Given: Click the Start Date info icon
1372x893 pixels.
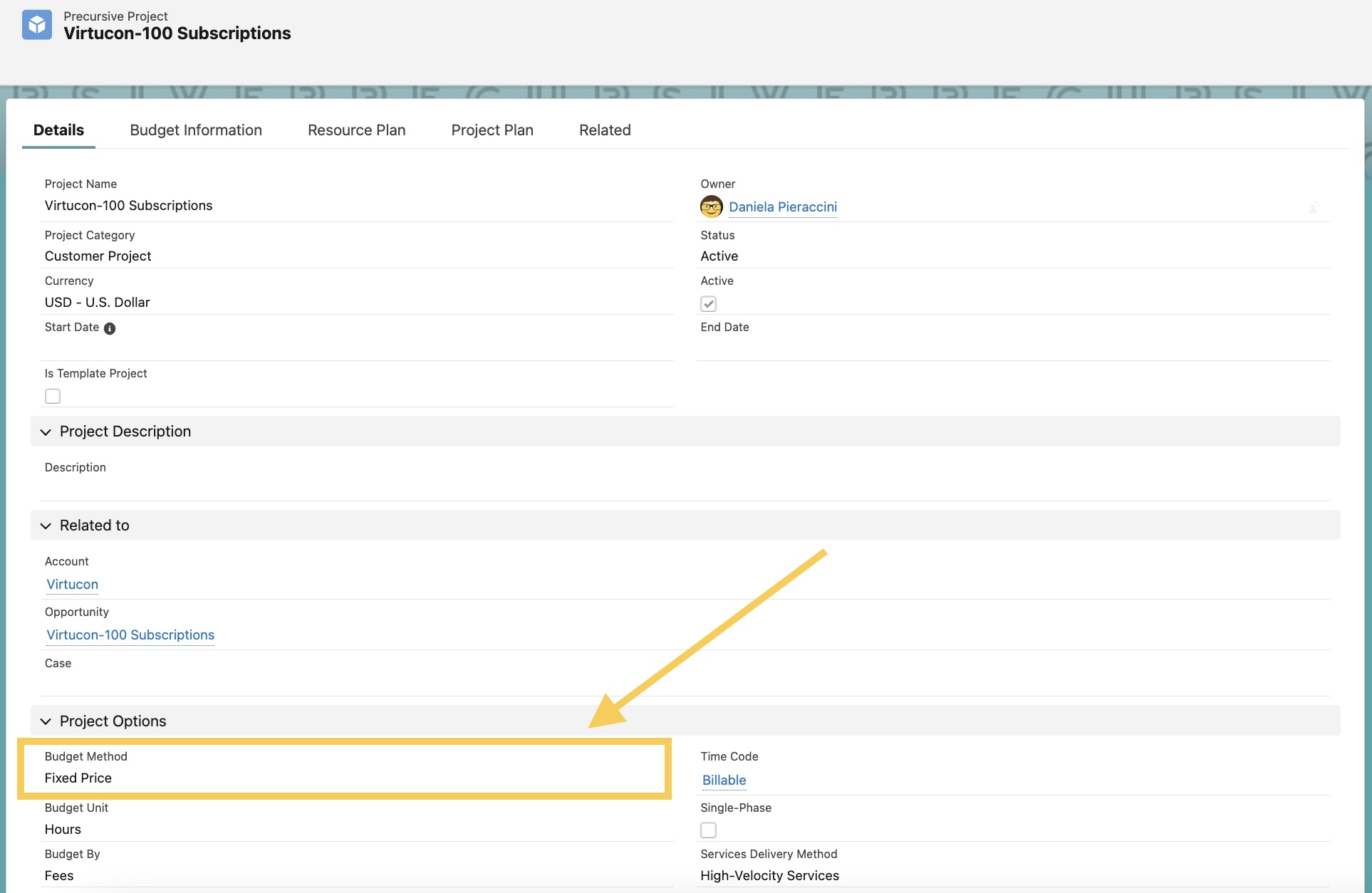Looking at the screenshot, I should (110, 328).
